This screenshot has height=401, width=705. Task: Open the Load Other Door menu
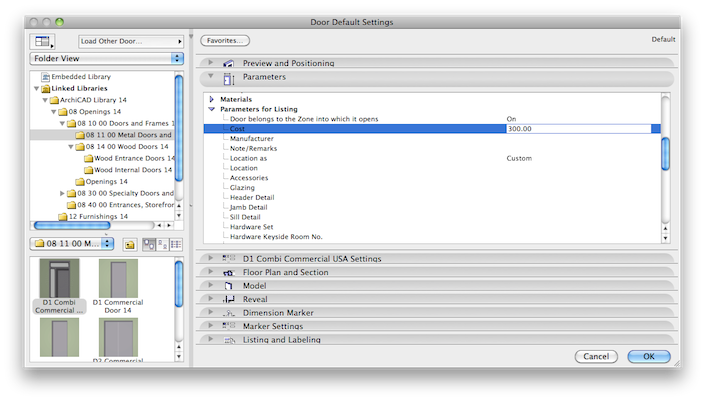pos(131,41)
